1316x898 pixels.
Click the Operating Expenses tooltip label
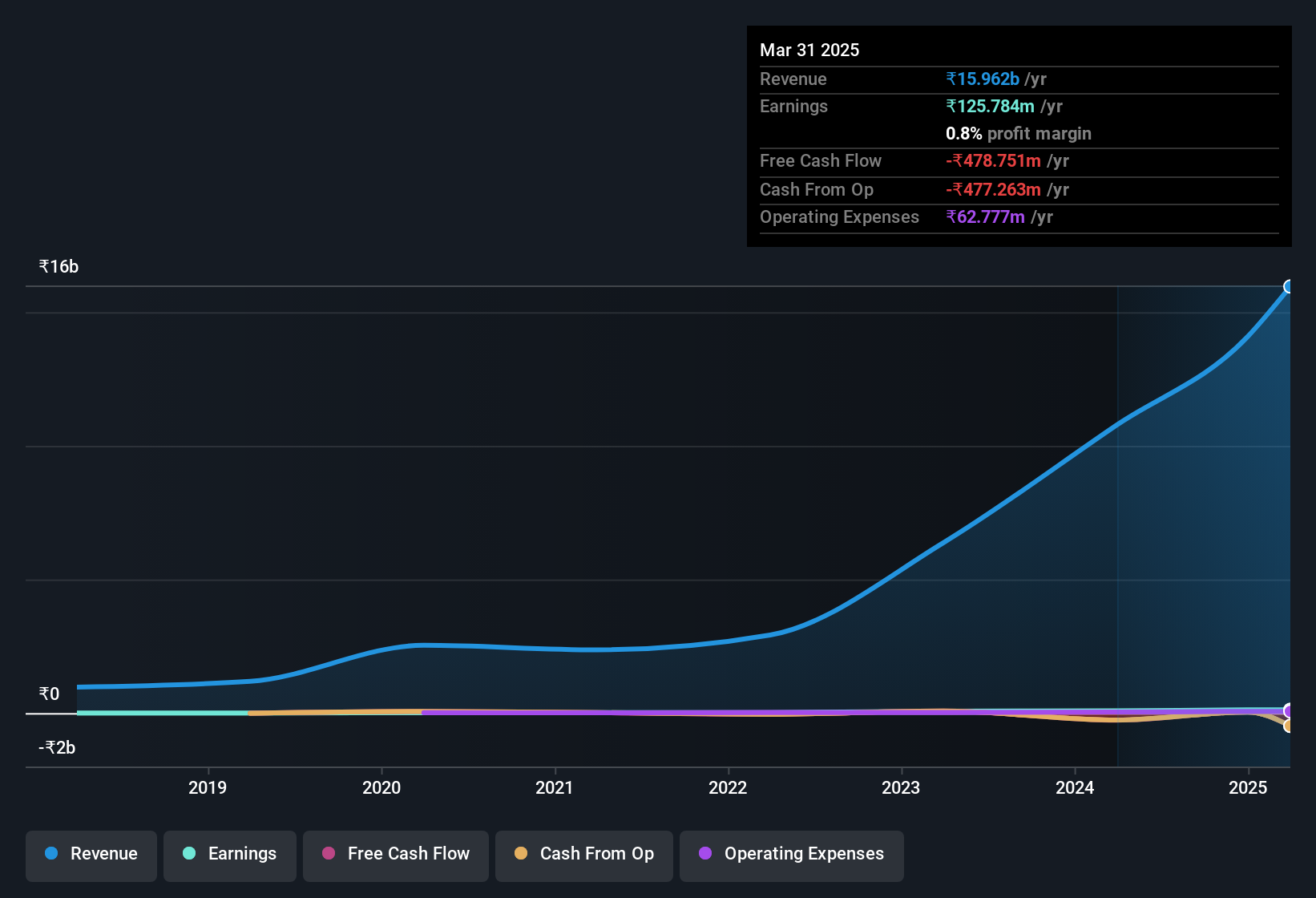click(x=839, y=217)
